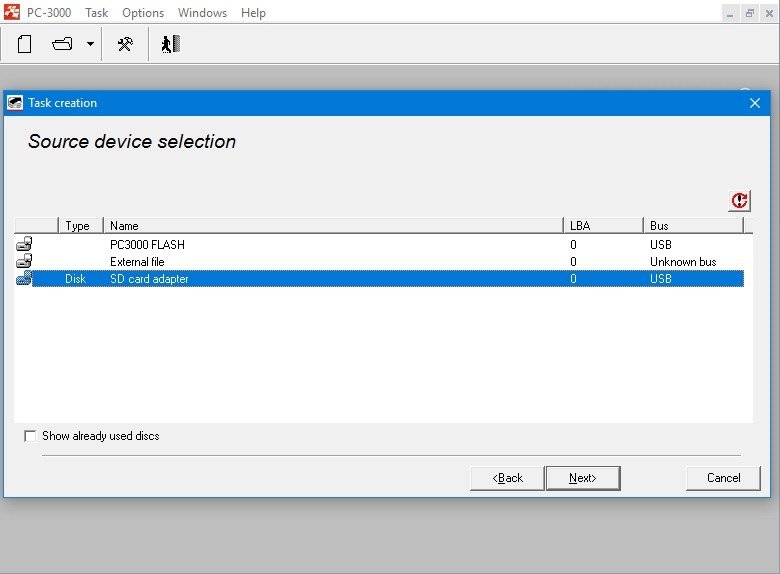780x574 pixels.
Task: Open the Help menu
Action: point(253,12)
